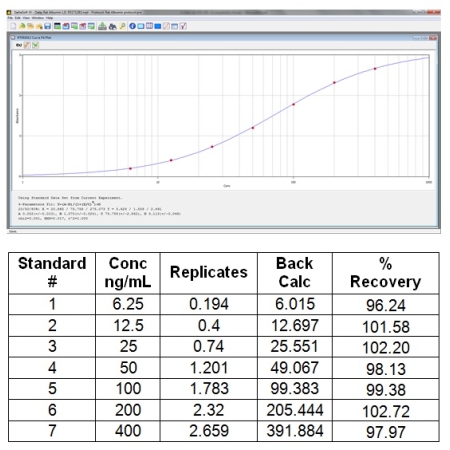Image resolution: width=450 pixels, height=450 pixels.
Task: Click the binoculars Find icon
Action: 113,26
